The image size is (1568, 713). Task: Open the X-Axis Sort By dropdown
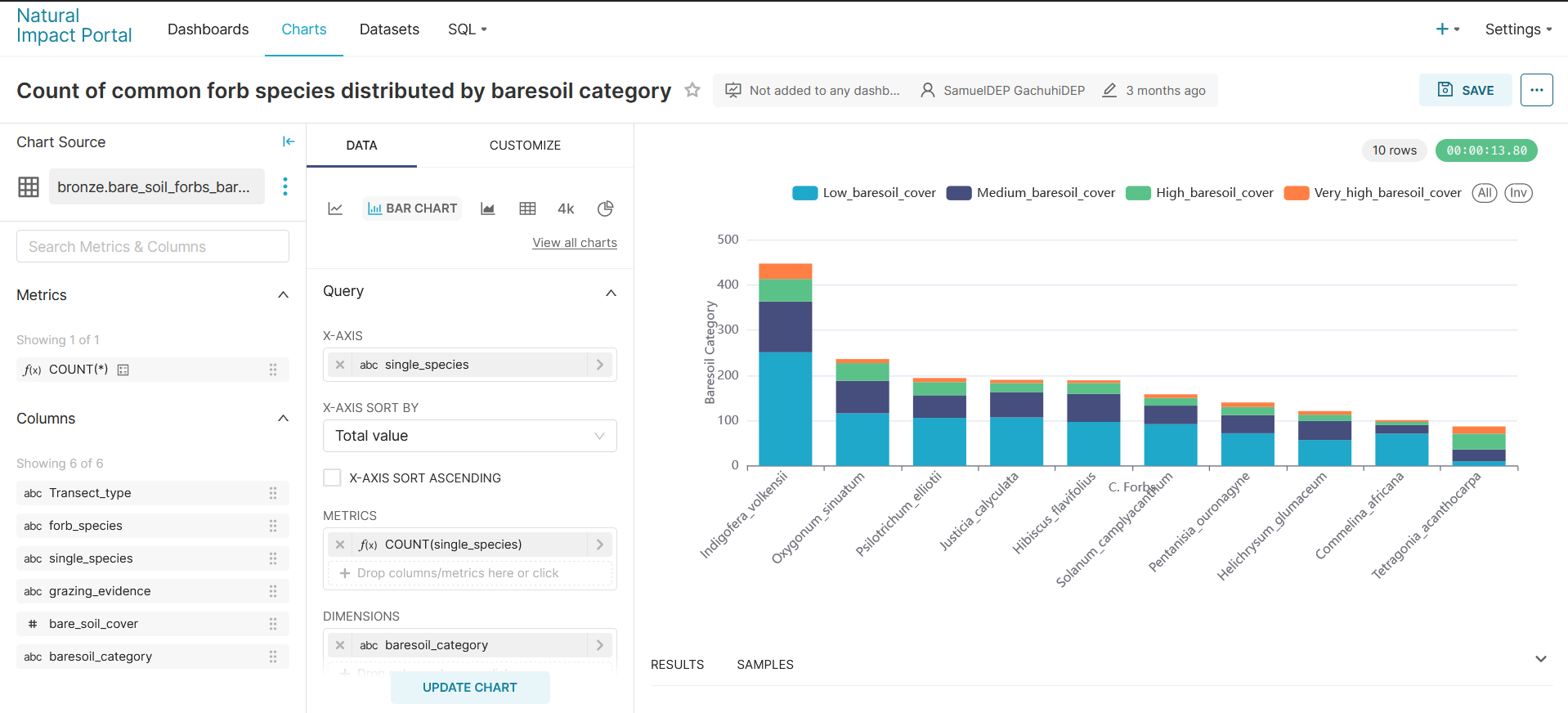click(470, 436)
